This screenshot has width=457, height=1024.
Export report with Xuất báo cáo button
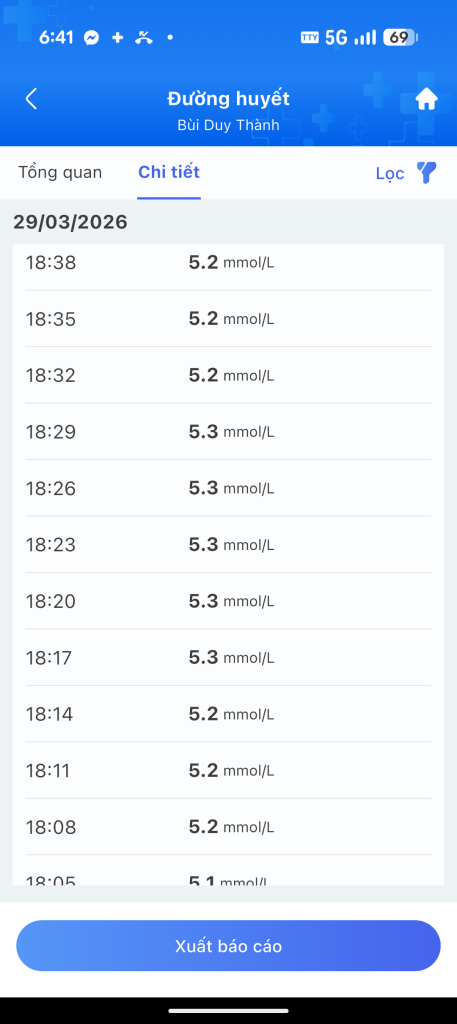pyautogui.click(x=228, y=946)
